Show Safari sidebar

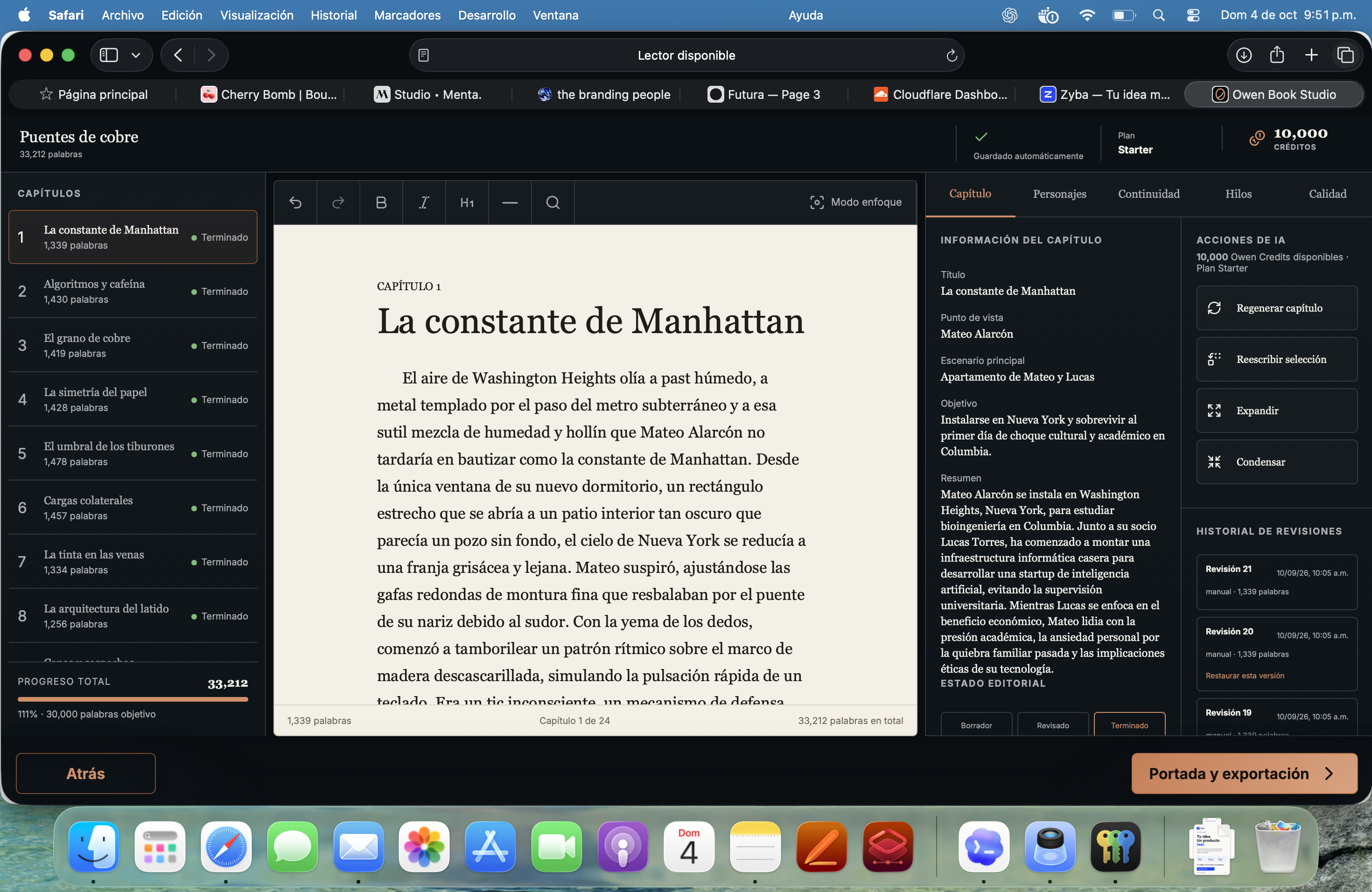(x=109, y=55)
